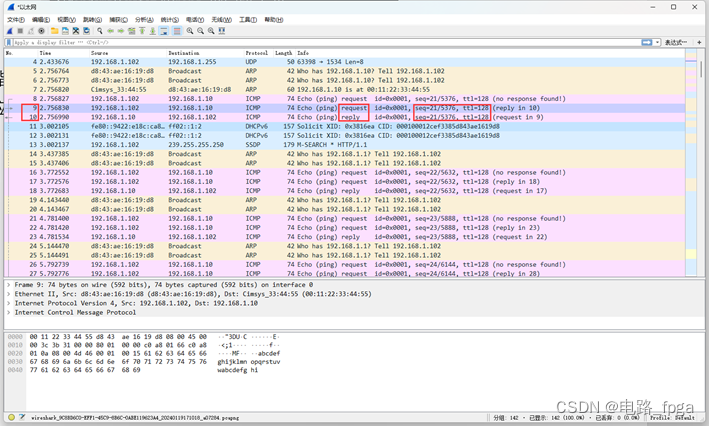Toggle auto-scroll during live capture

click(x=164, y=31)
